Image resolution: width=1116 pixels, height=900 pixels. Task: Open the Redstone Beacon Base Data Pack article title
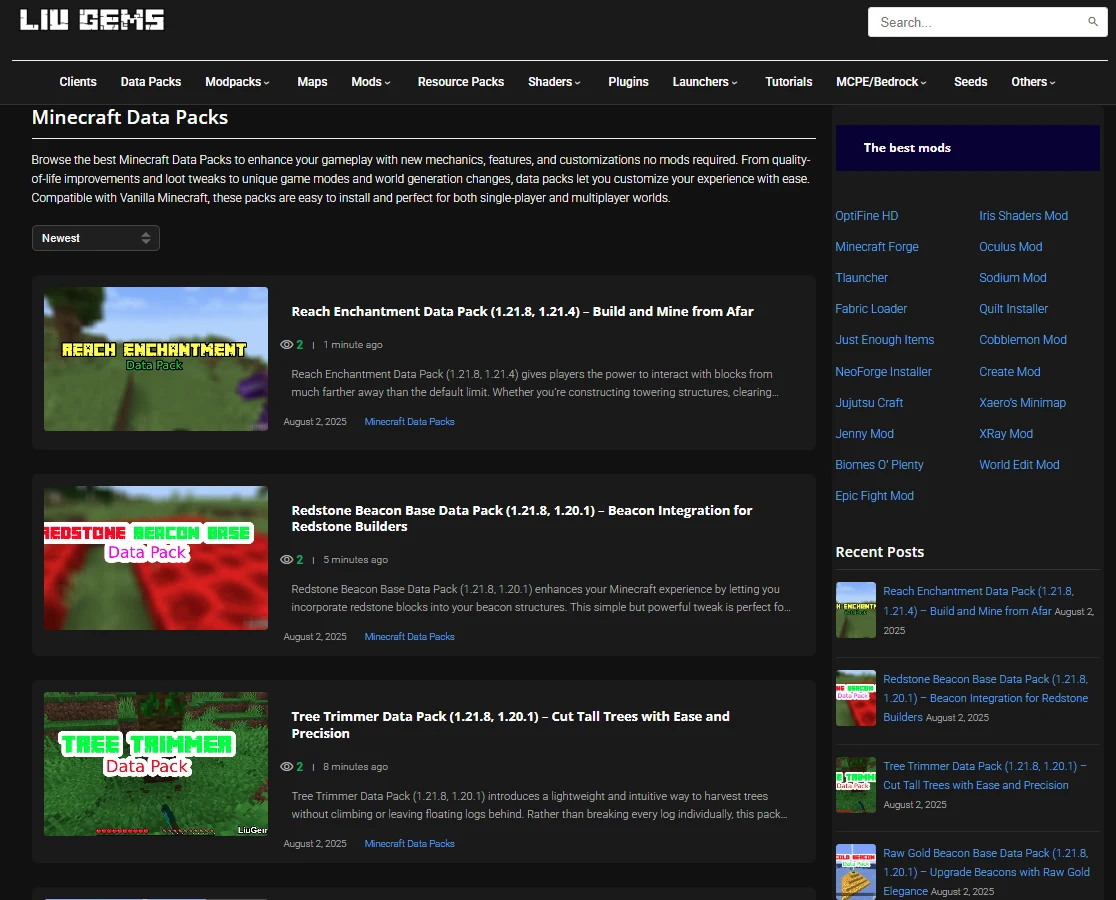(522, 519)
